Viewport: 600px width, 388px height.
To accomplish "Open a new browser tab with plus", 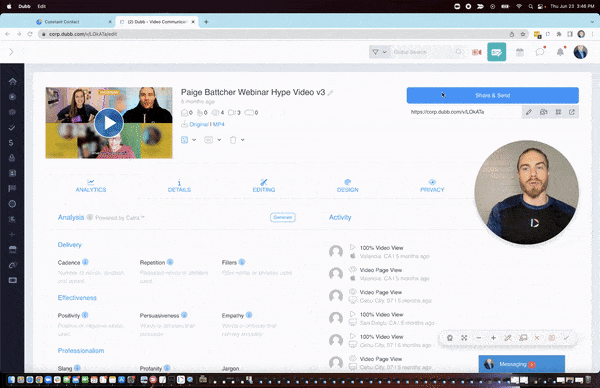I will coord(206,22).
